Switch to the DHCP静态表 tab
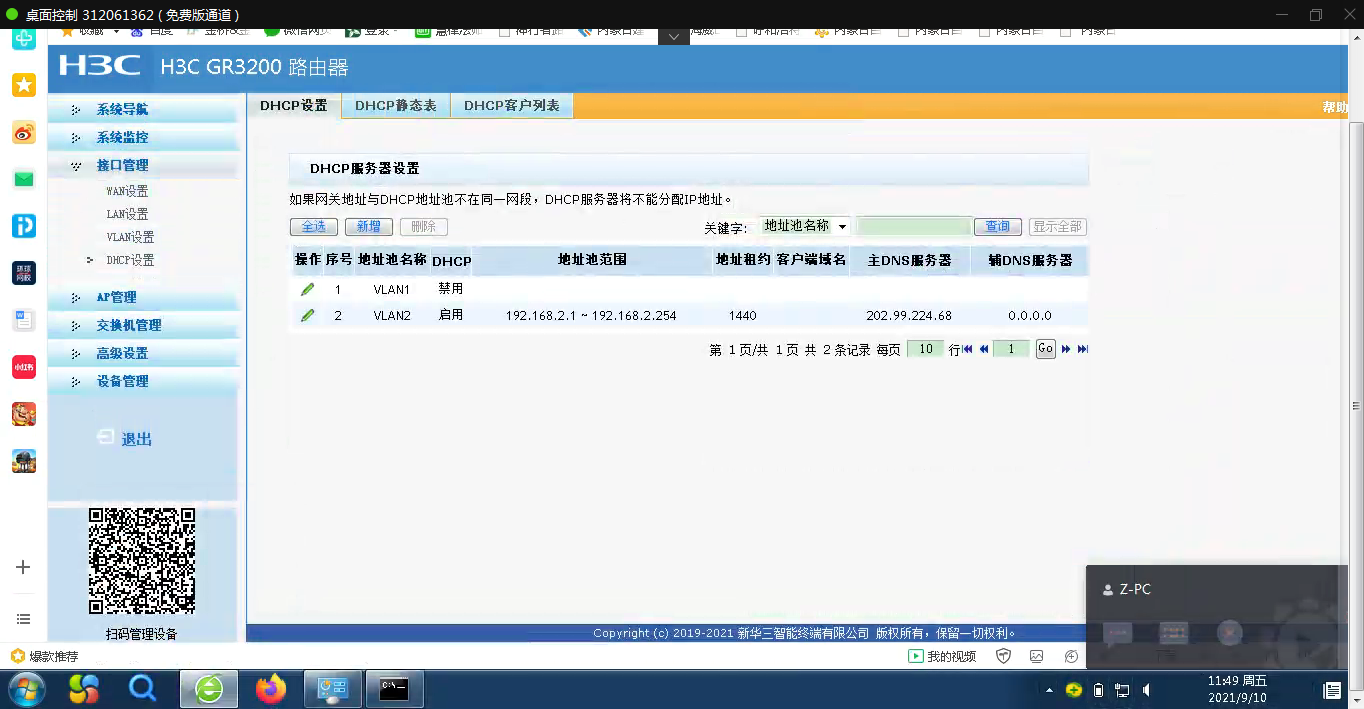Screen dimensions: 1364x709 (396, 105)
